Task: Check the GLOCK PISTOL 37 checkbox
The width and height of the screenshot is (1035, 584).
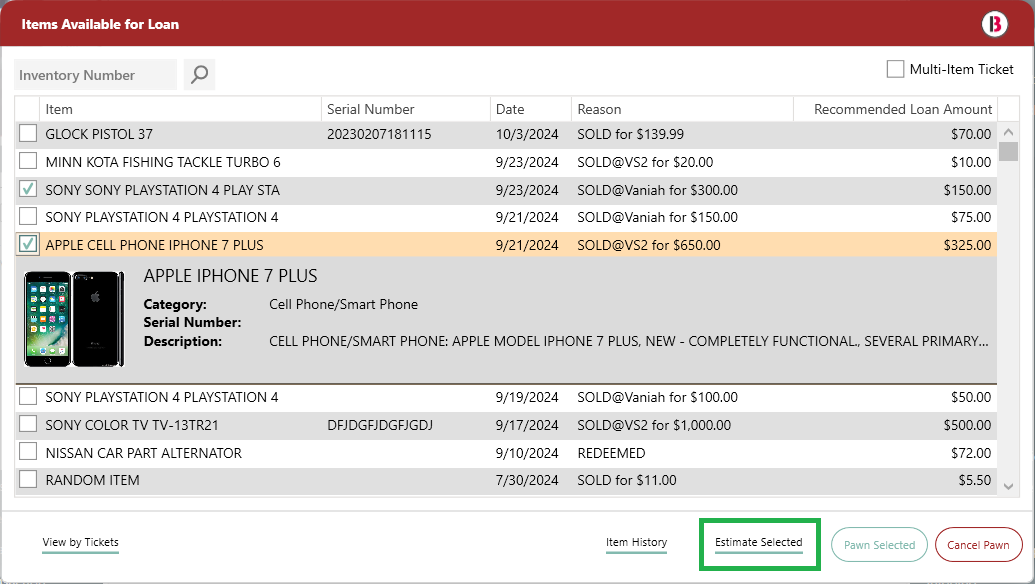Action: click(x=28, y=133)
